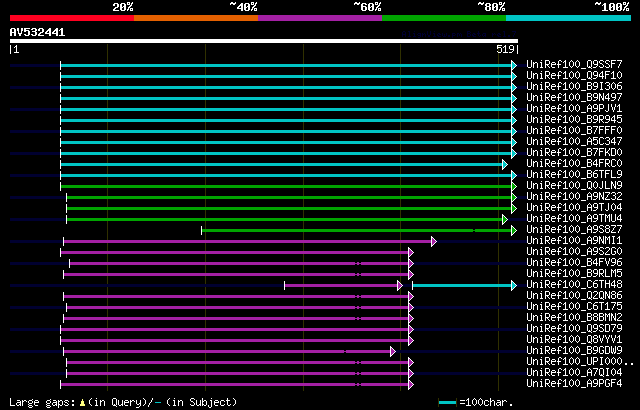Click the cyan 100char scale marker
Screen dimensions: 640x410
tap(447, 403)
